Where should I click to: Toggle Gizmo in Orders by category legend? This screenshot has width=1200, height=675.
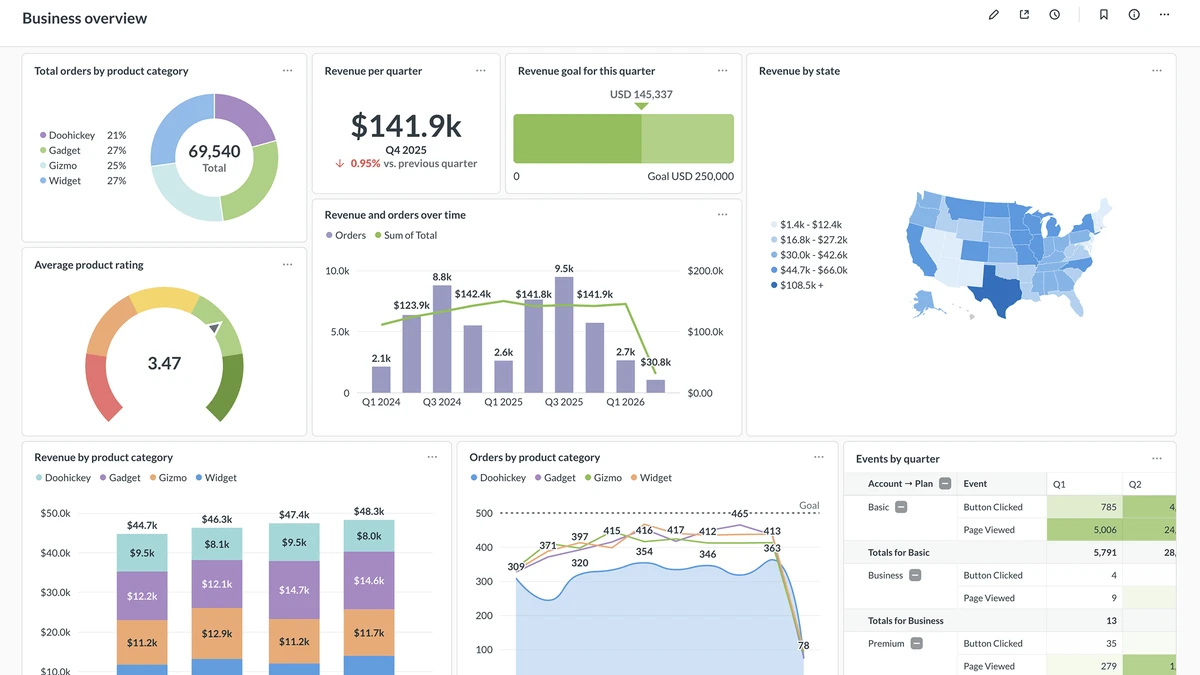click(603, 478)
